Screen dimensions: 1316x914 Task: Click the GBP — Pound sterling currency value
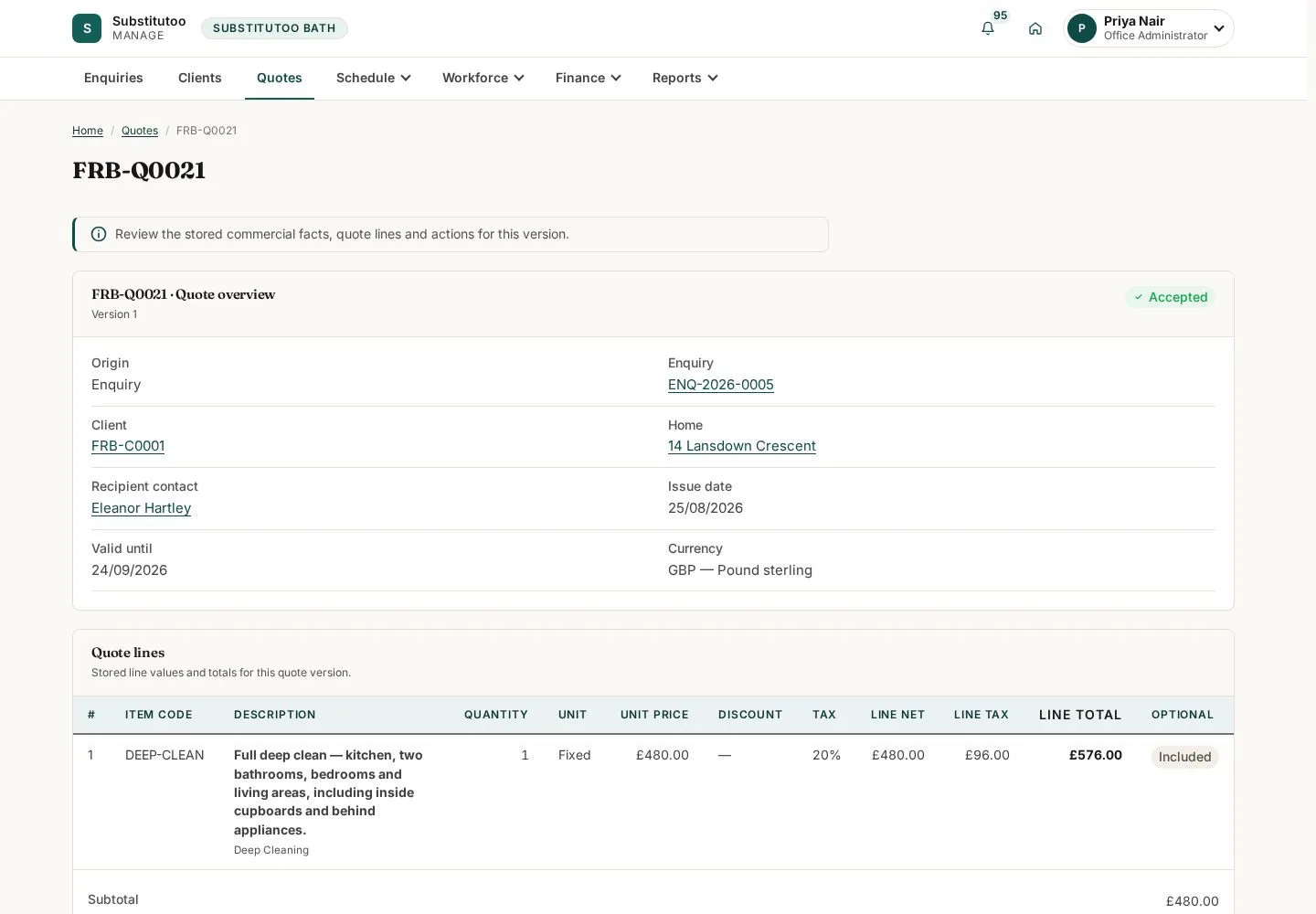(740, 570)
